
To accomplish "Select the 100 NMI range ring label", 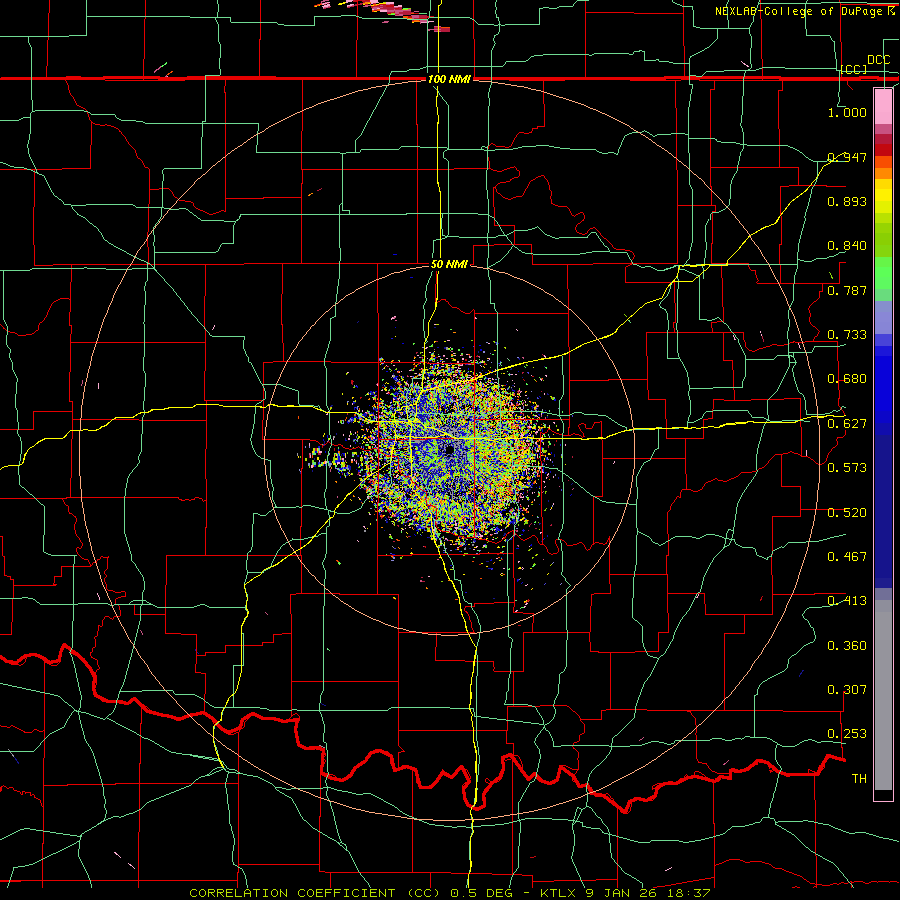I will click(449, 79).
